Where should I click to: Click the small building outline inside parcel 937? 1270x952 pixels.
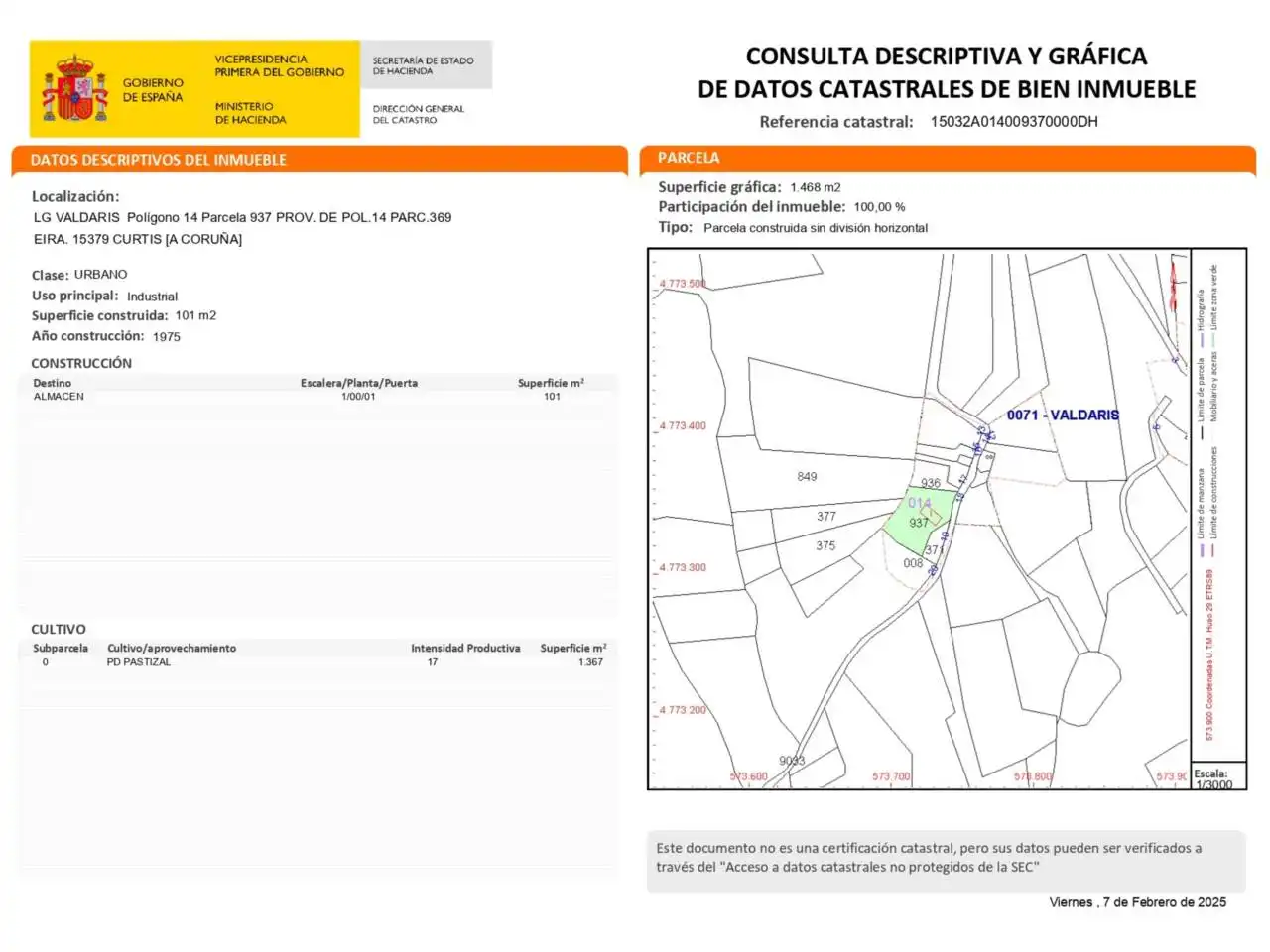(x=931, y=515)
